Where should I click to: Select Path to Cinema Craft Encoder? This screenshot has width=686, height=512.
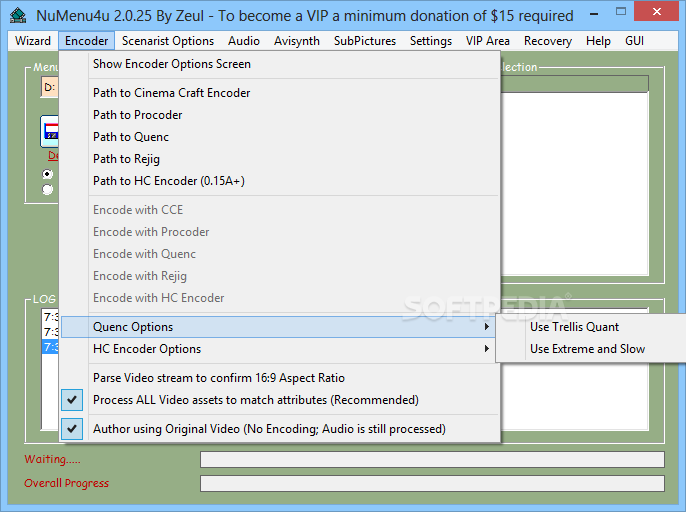(x=280, y=93)
